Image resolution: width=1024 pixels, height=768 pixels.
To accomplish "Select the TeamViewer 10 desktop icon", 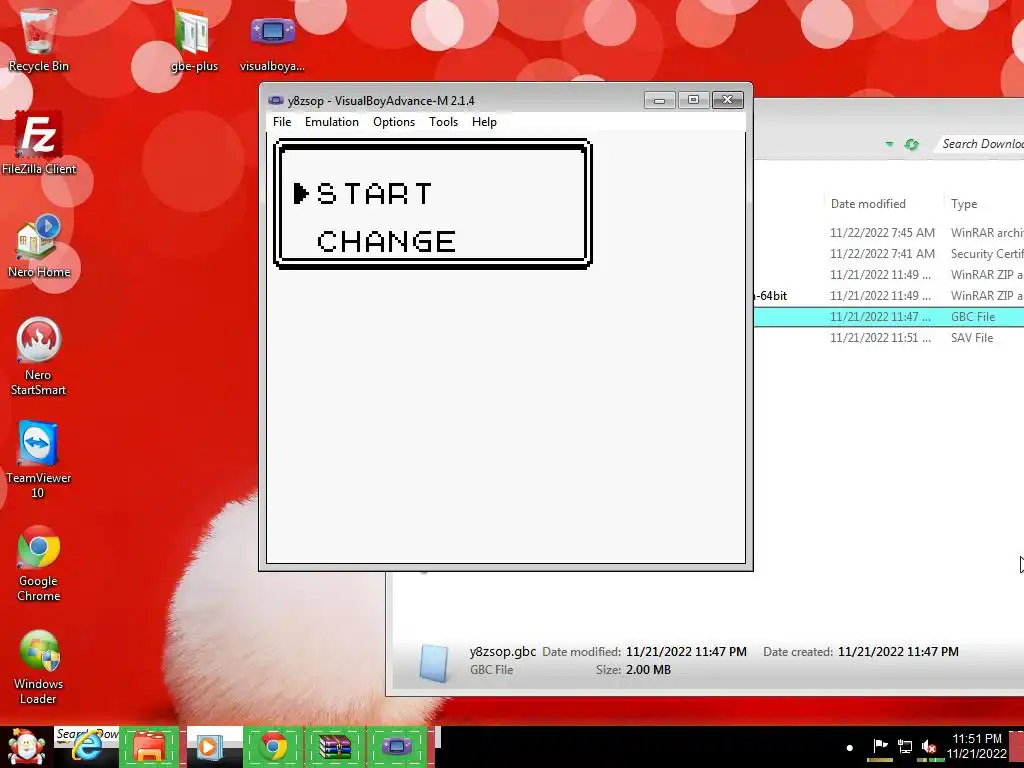I will [39, 460].
